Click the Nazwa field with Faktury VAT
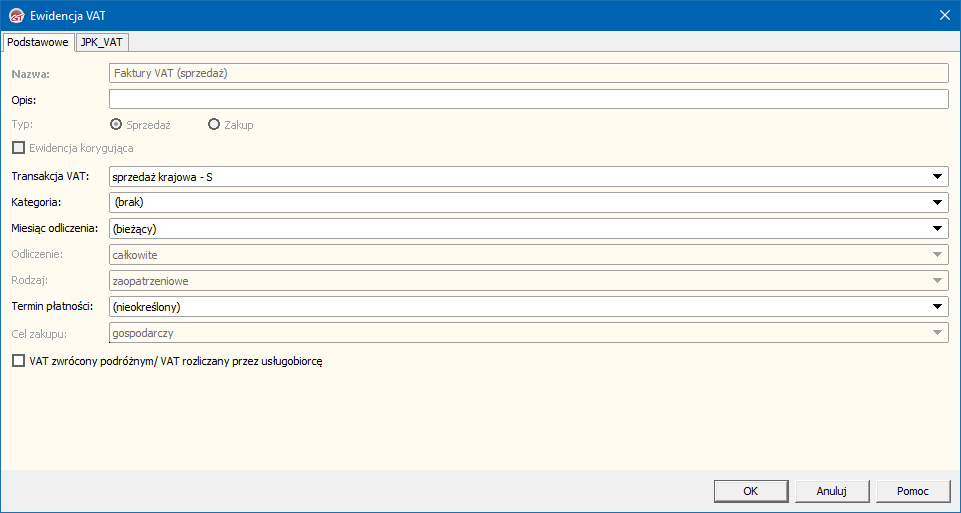This screenshot has height=513, width=961. coord(528,73)
